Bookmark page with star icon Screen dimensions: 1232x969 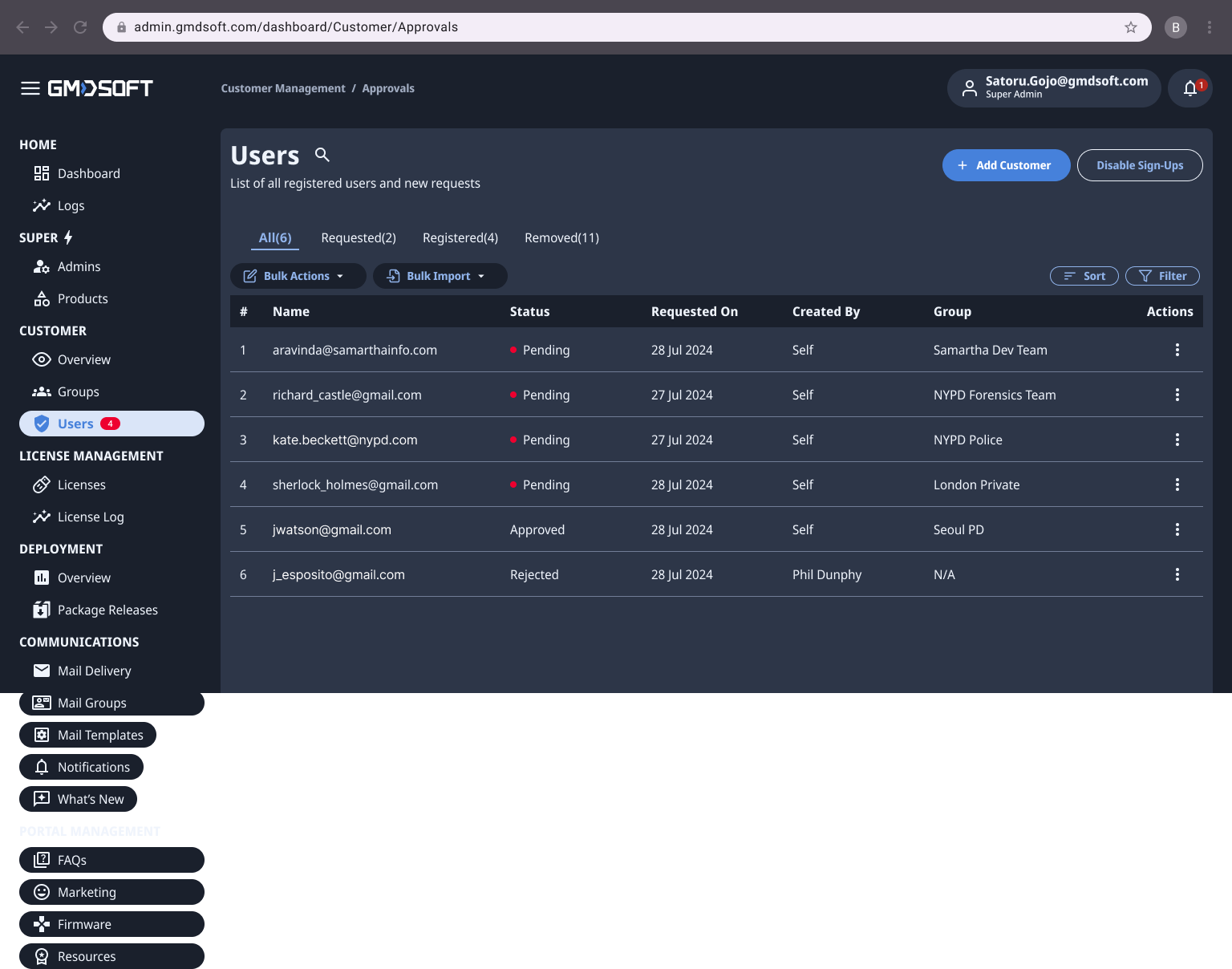click(x=1131, y=27)
